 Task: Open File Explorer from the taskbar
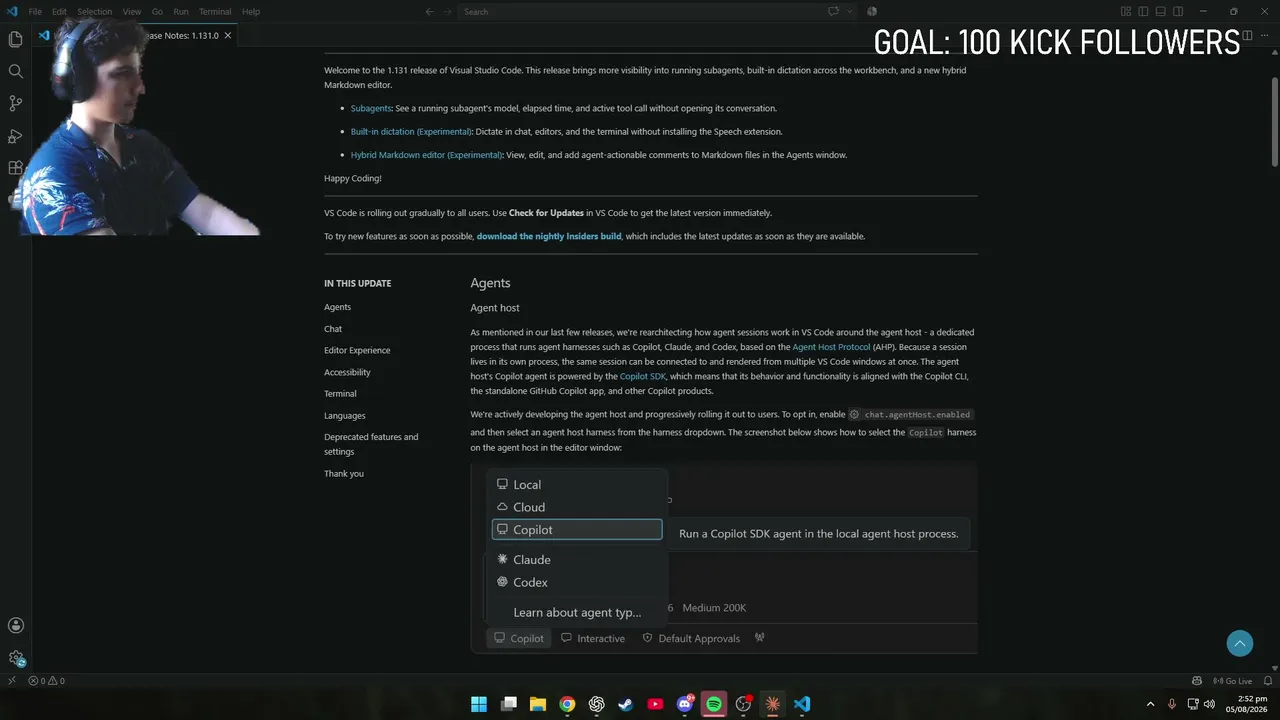538,704
